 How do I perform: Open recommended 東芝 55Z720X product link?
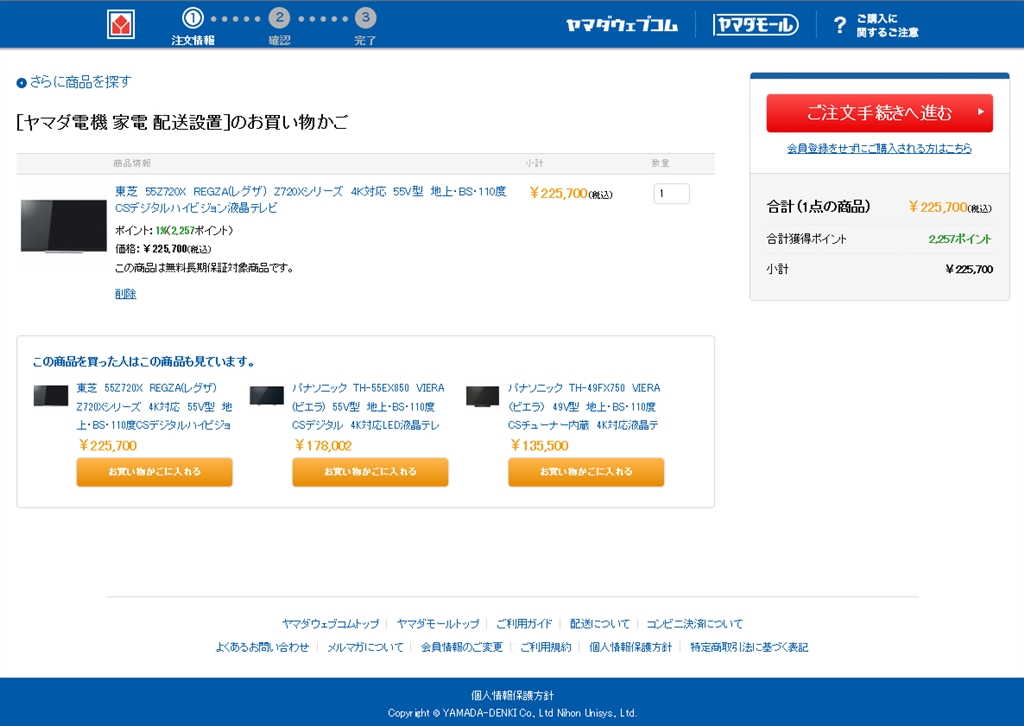(x=154, y=406)
